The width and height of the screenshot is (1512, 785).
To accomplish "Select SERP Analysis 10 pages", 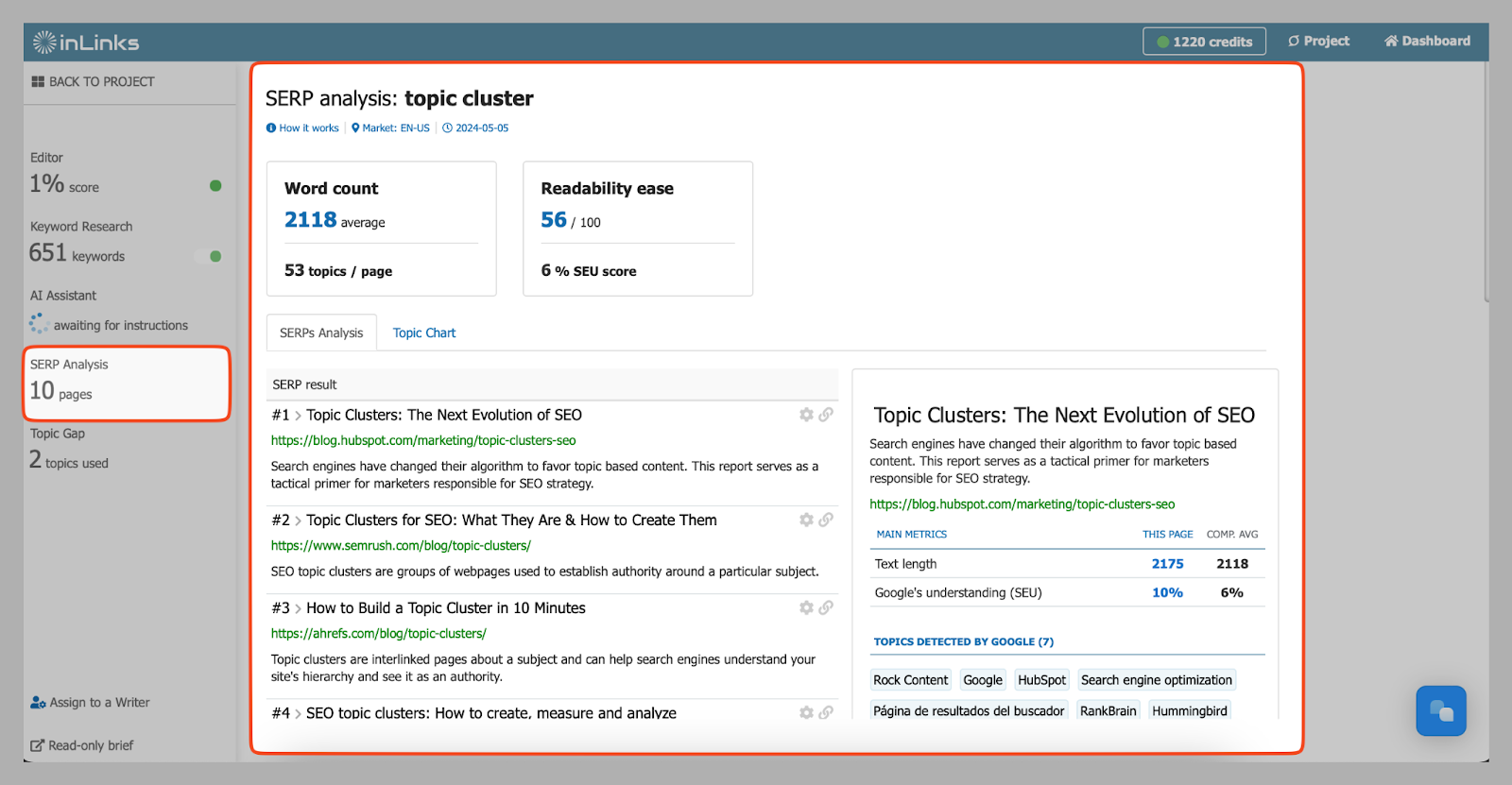I will (x=127, y=383).
